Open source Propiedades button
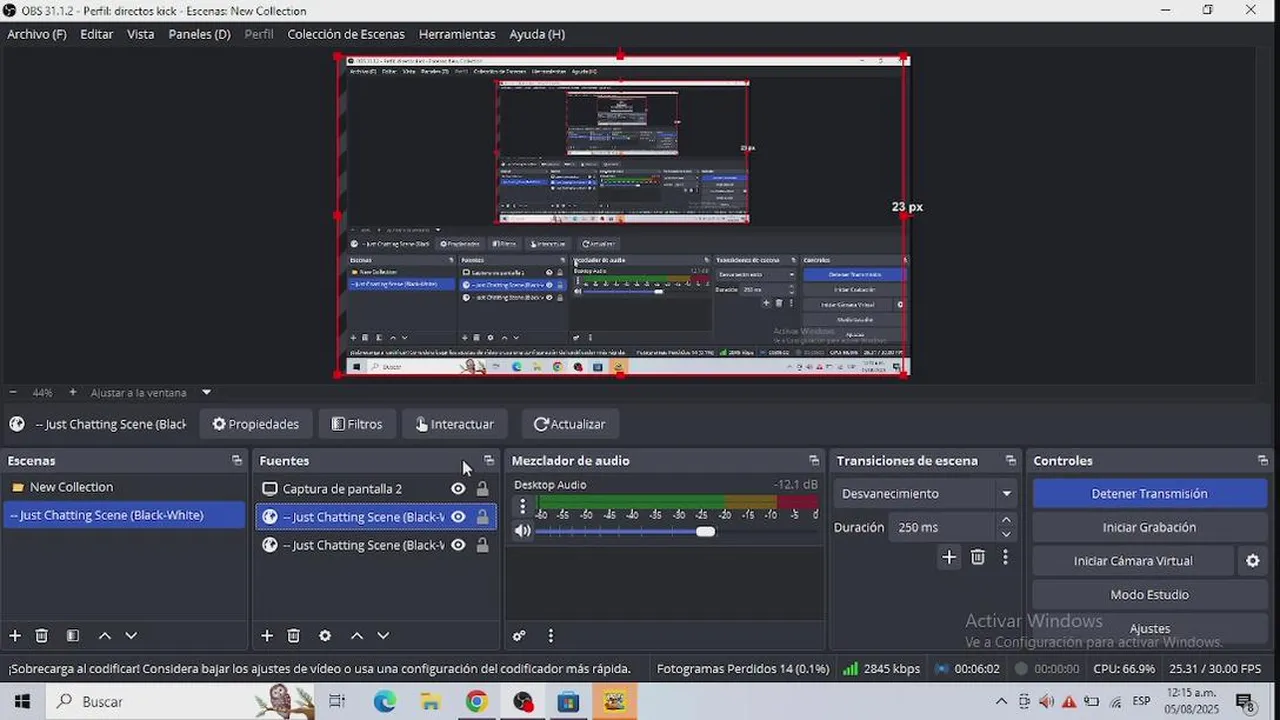The height and width of the screenshot is (720, 1280). pyautogui.click(x=256, y=424)
